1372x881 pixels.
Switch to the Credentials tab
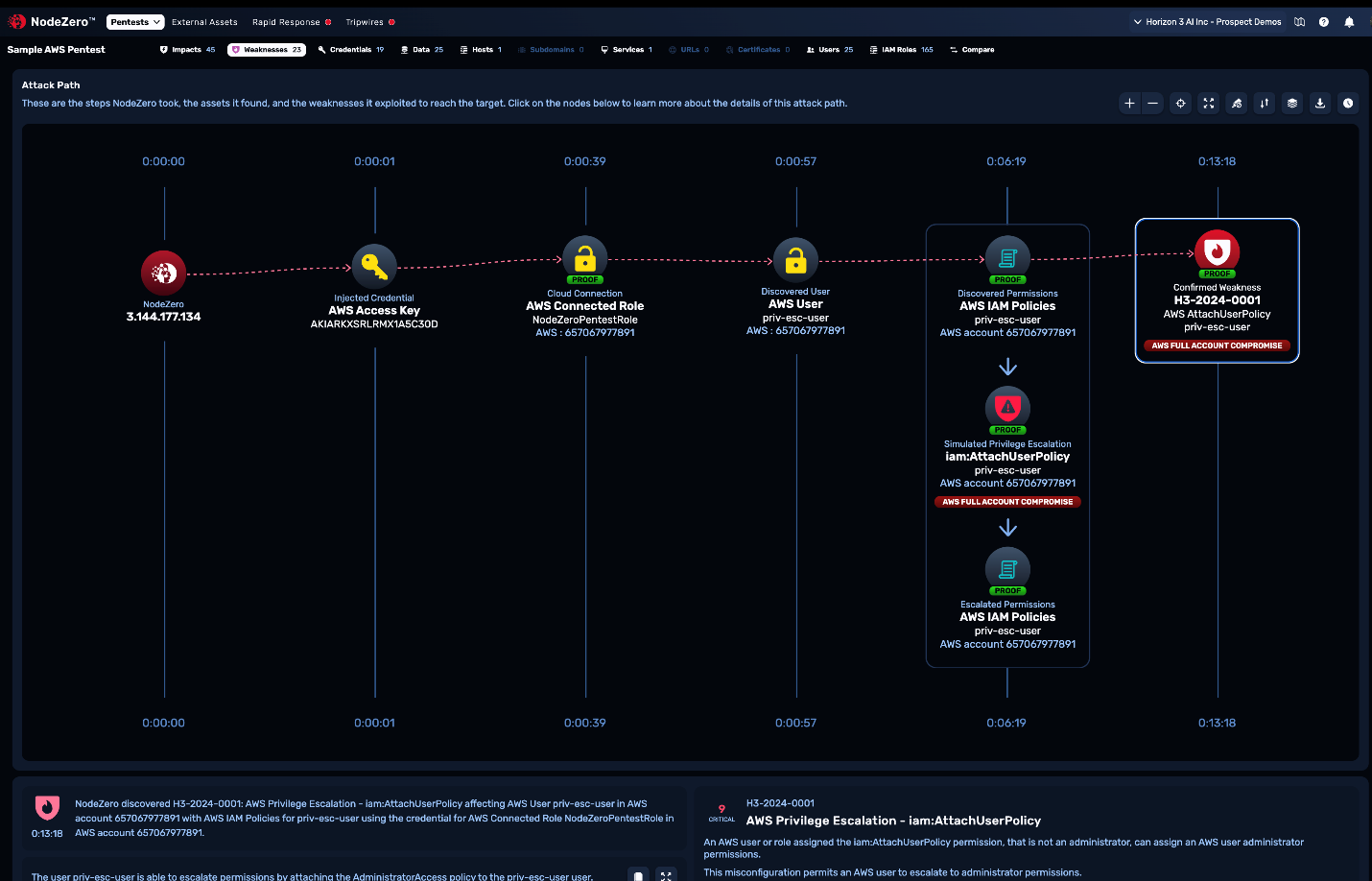[351, 50]
